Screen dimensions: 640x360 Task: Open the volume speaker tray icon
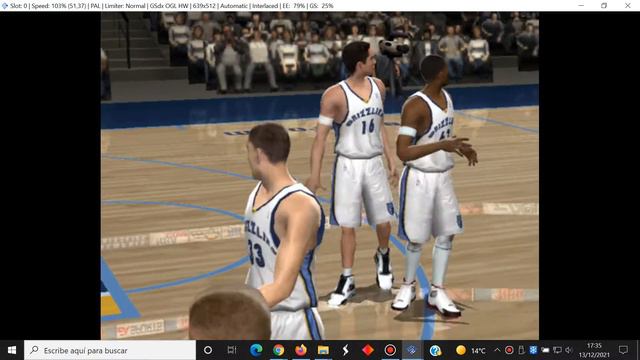pos(569,350)
